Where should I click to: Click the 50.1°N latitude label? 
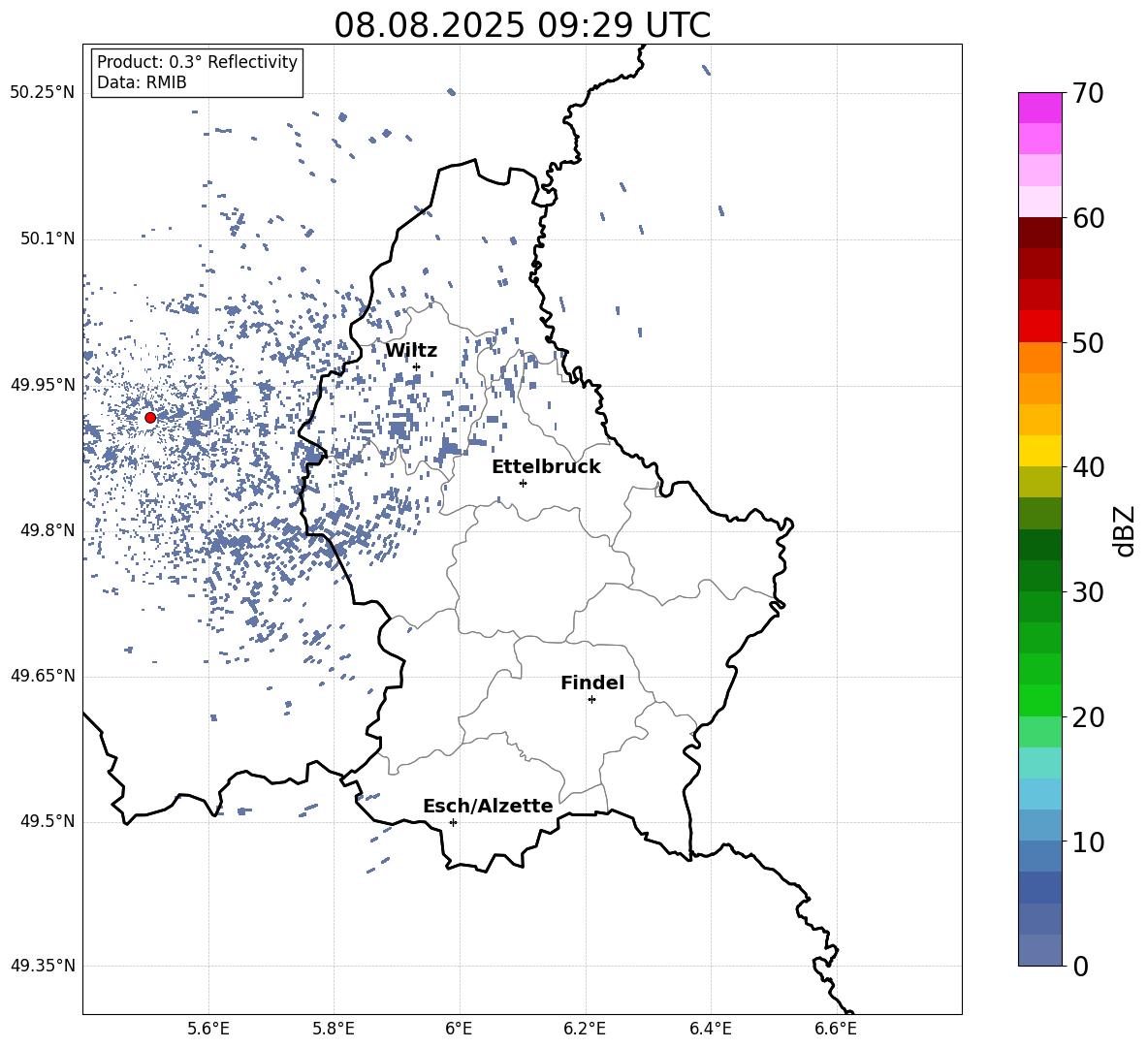point(48,239)
